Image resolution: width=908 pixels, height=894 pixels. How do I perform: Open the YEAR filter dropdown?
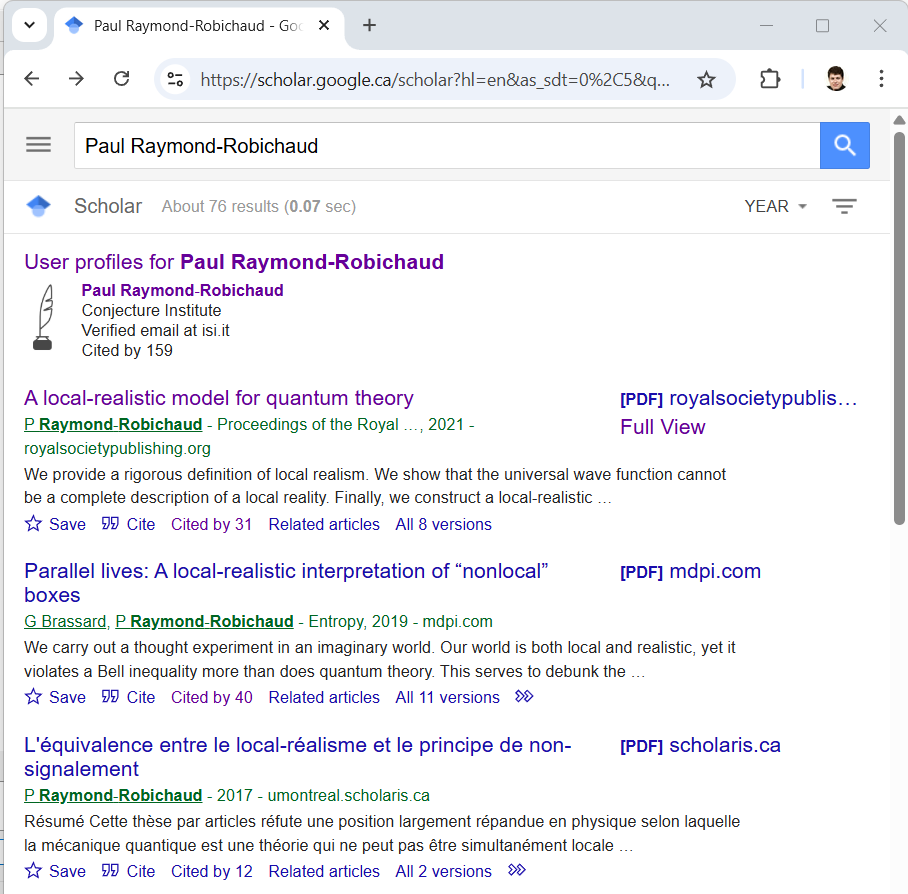point(775,206)
